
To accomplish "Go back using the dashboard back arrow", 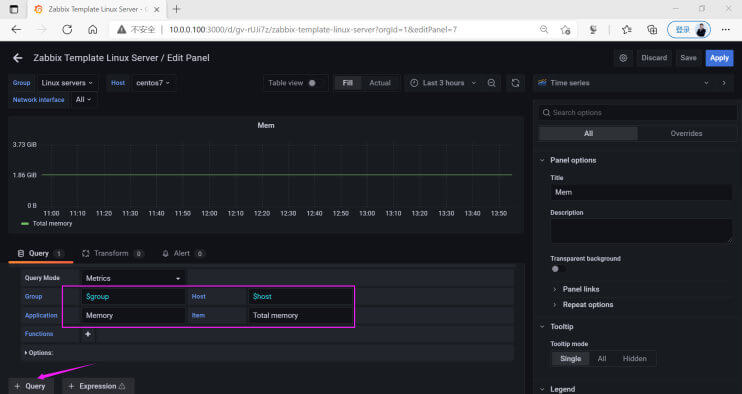I will 18,58.
